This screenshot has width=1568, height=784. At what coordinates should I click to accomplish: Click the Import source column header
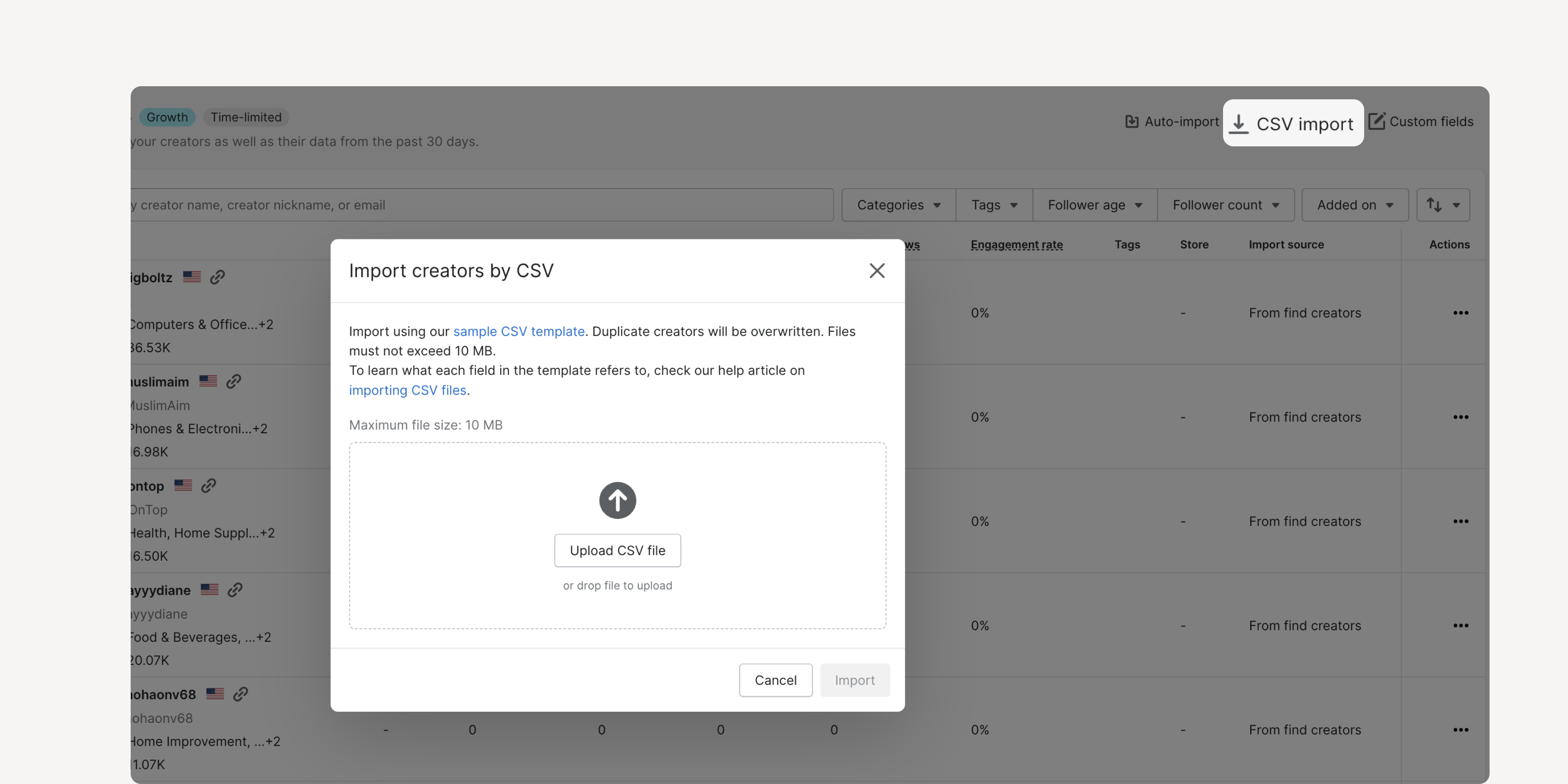pos(1286,244)
